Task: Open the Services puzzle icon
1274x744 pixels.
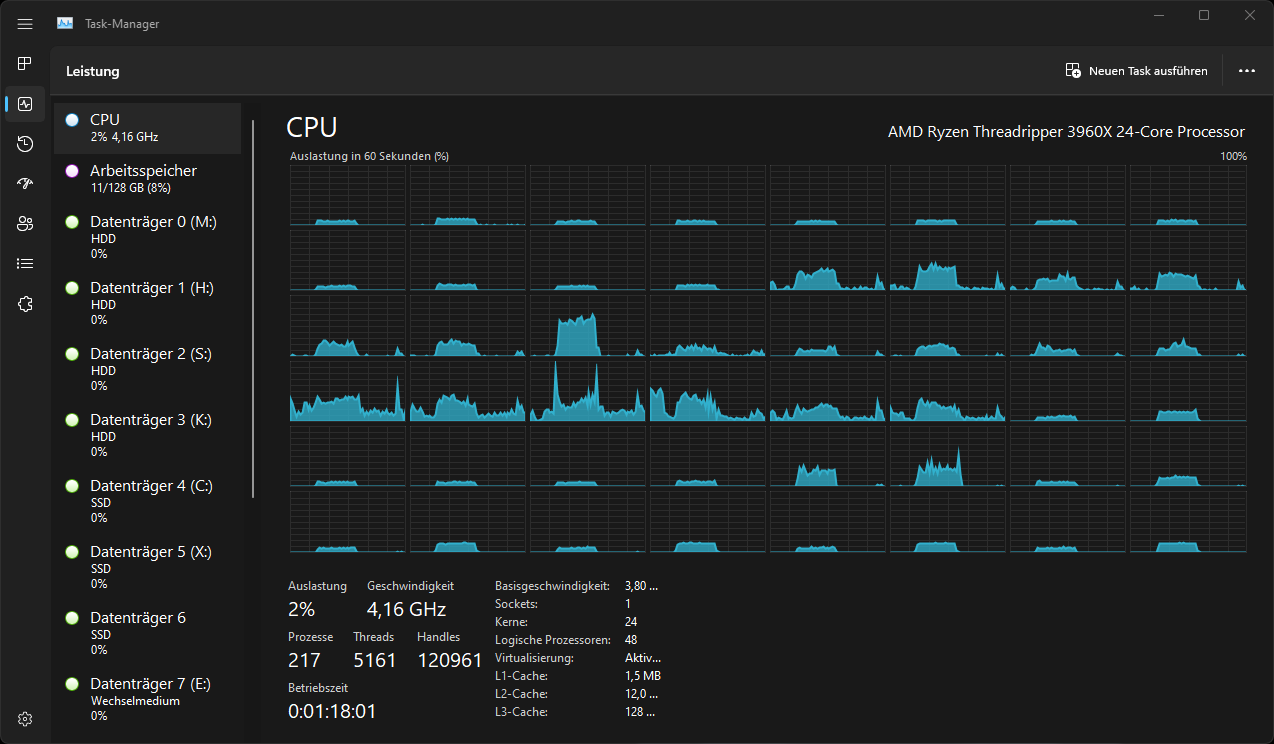Action: click(25, 304)
